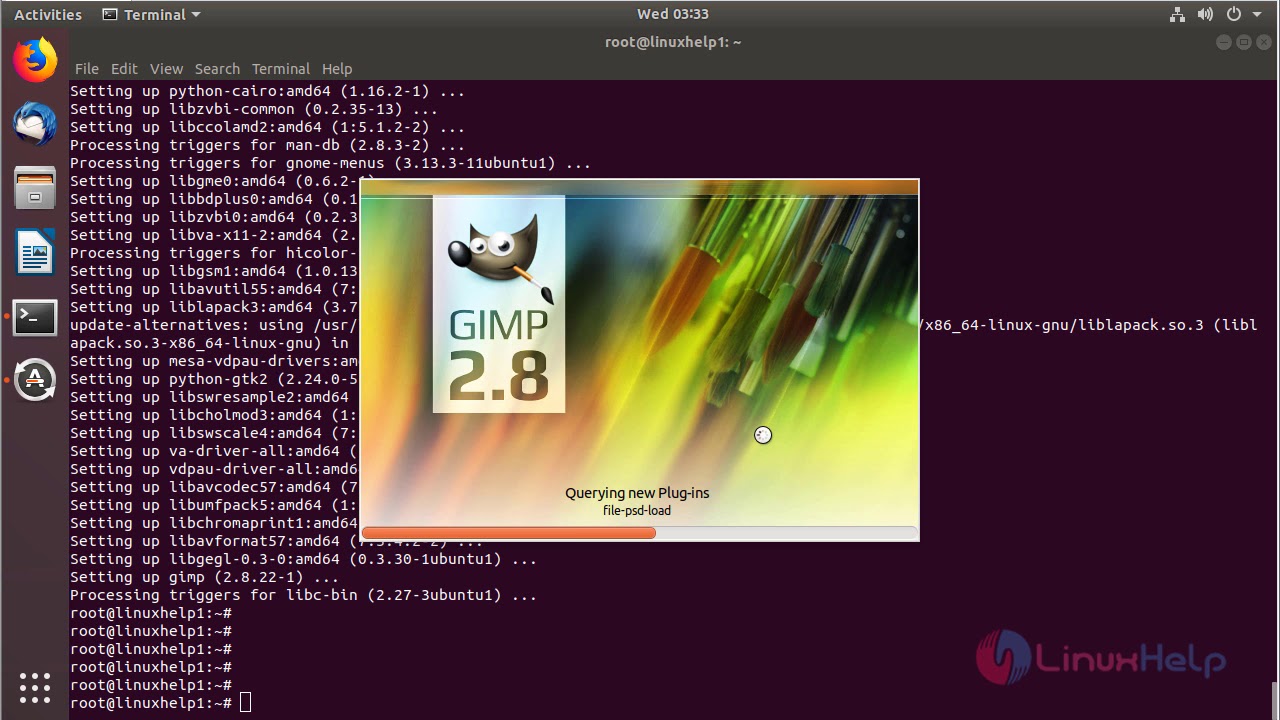Click the "Setting up liblapack3:amd64" line
The width and height of the screenshot is (1280, 720).
tap(214, 307)
